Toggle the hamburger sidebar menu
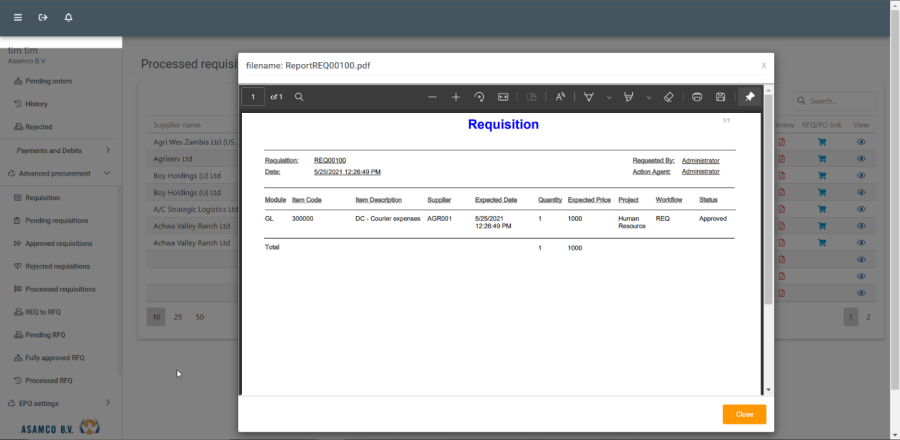The height and width of the screenshot is (440, 900). [17, 17]
